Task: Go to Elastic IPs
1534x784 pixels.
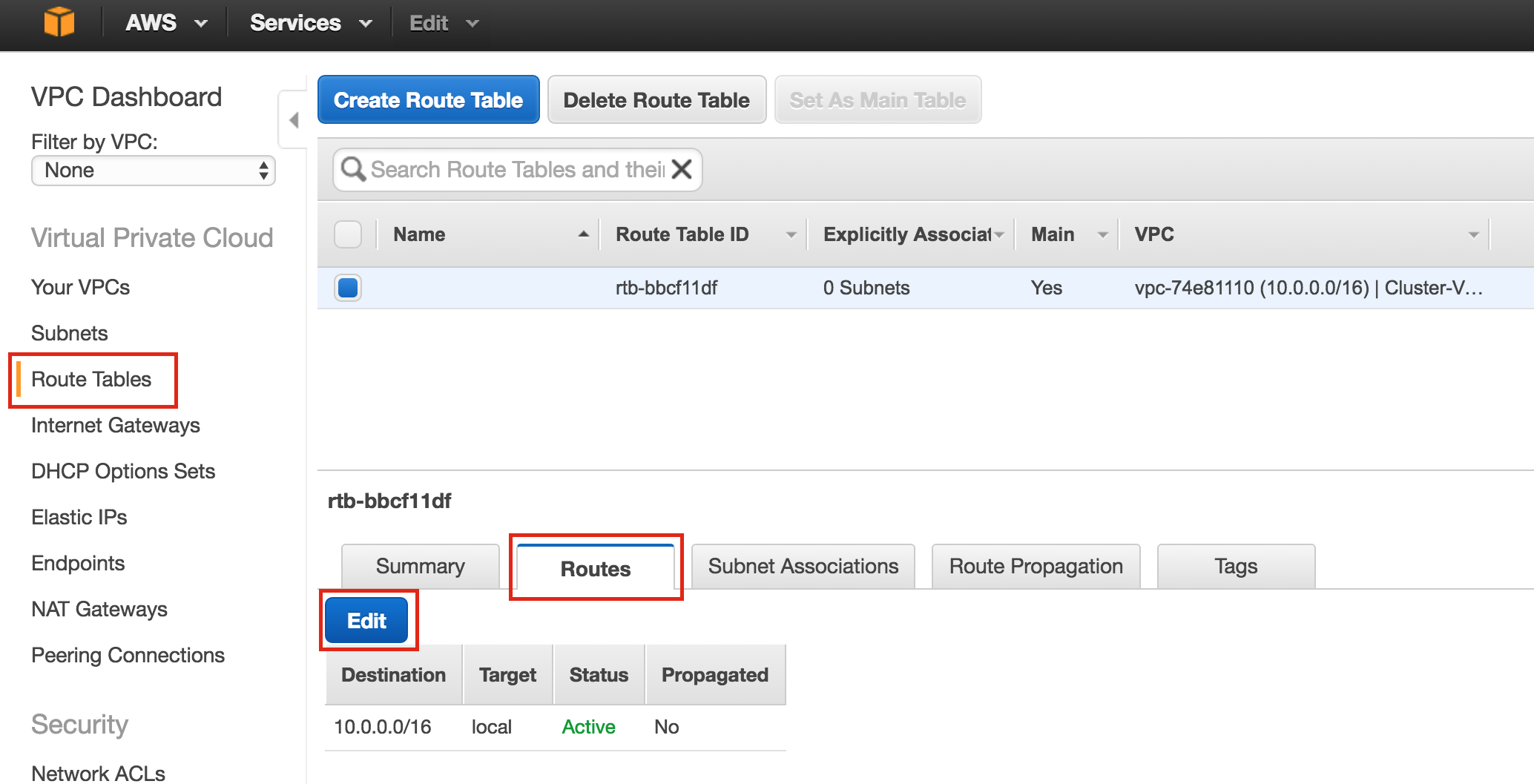Action: 79,517
